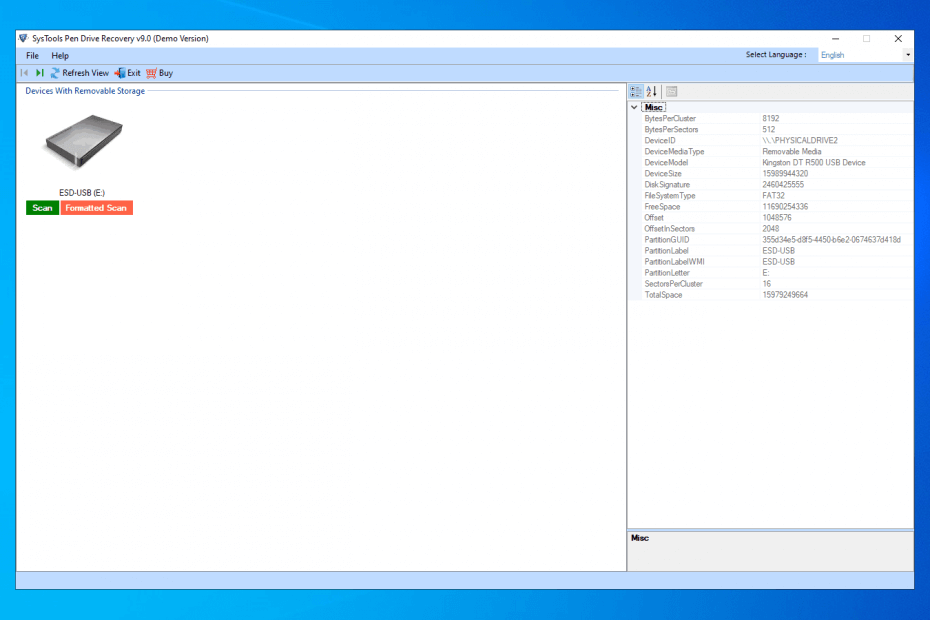Screen dimensions: 930x620
Task: Select the Misc category header
Action: click(x=654, y=107)
